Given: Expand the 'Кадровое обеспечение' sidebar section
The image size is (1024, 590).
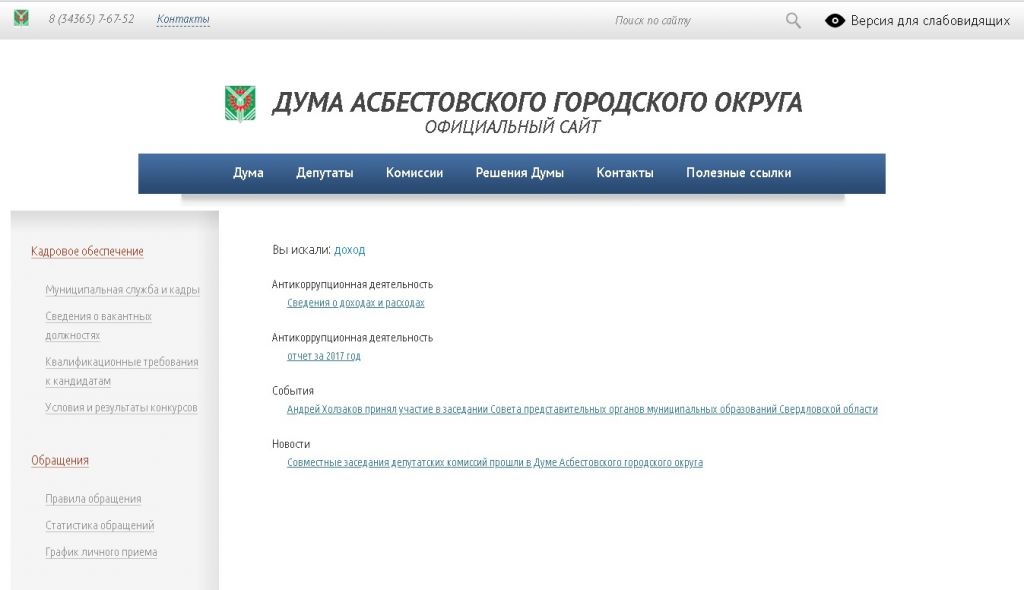Looking at the screenshot, I should (87, 251).
